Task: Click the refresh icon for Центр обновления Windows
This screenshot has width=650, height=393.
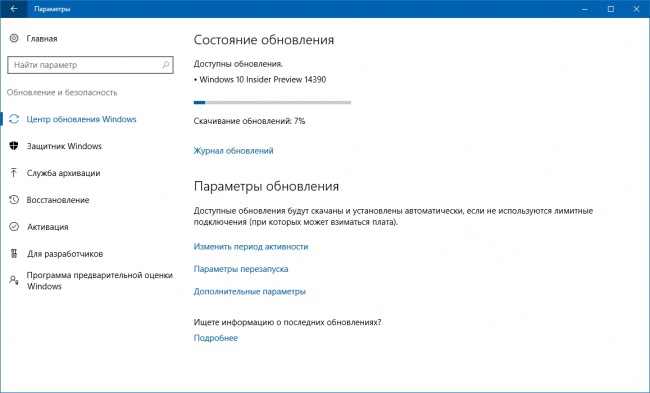Action: (14, 119)
